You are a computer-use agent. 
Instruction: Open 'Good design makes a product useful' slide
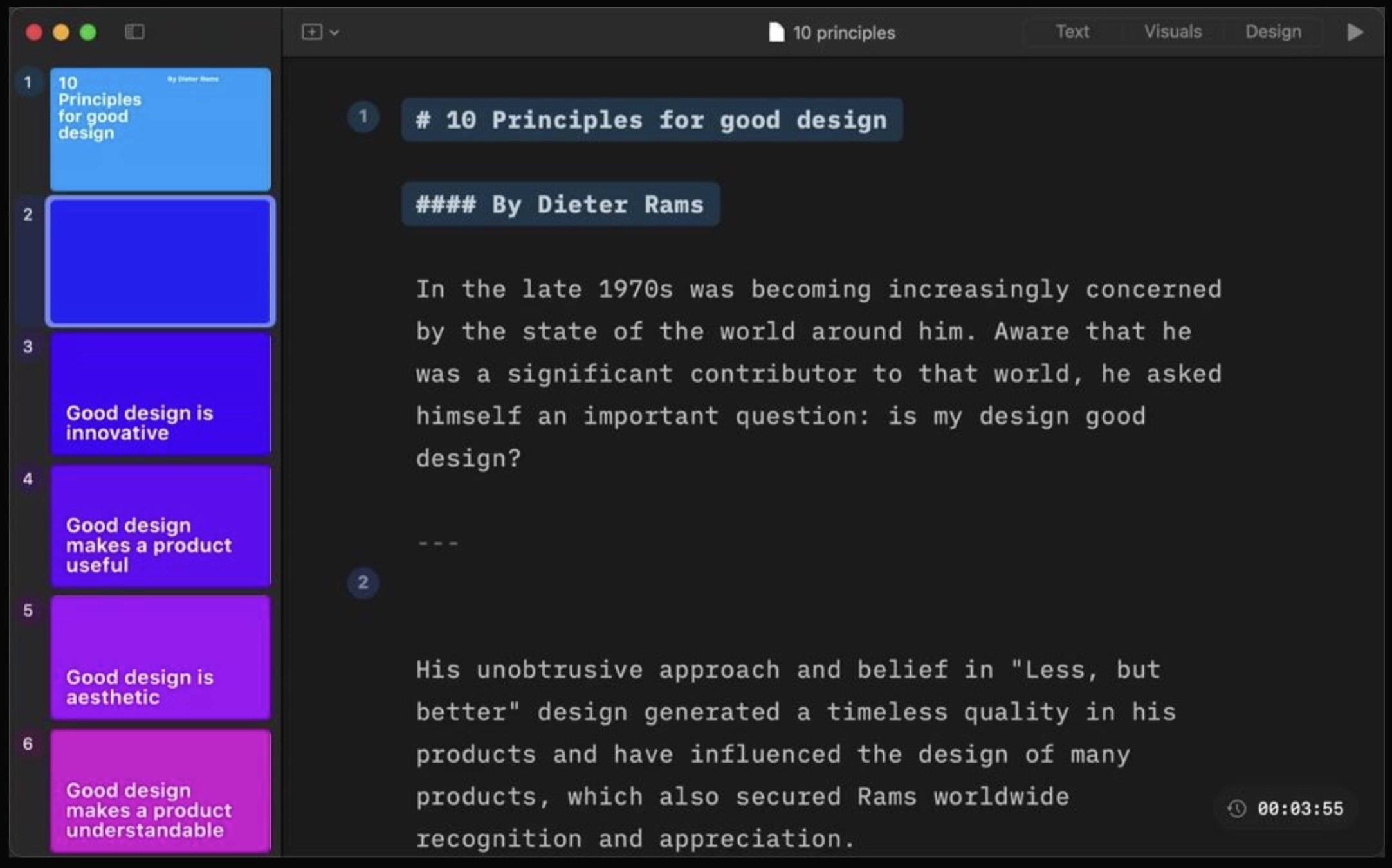pos(160,526)
